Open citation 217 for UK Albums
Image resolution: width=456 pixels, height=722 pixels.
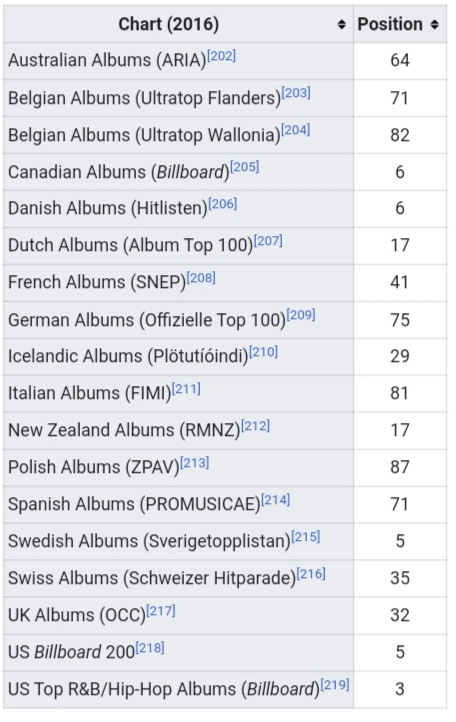pos(161,611)
